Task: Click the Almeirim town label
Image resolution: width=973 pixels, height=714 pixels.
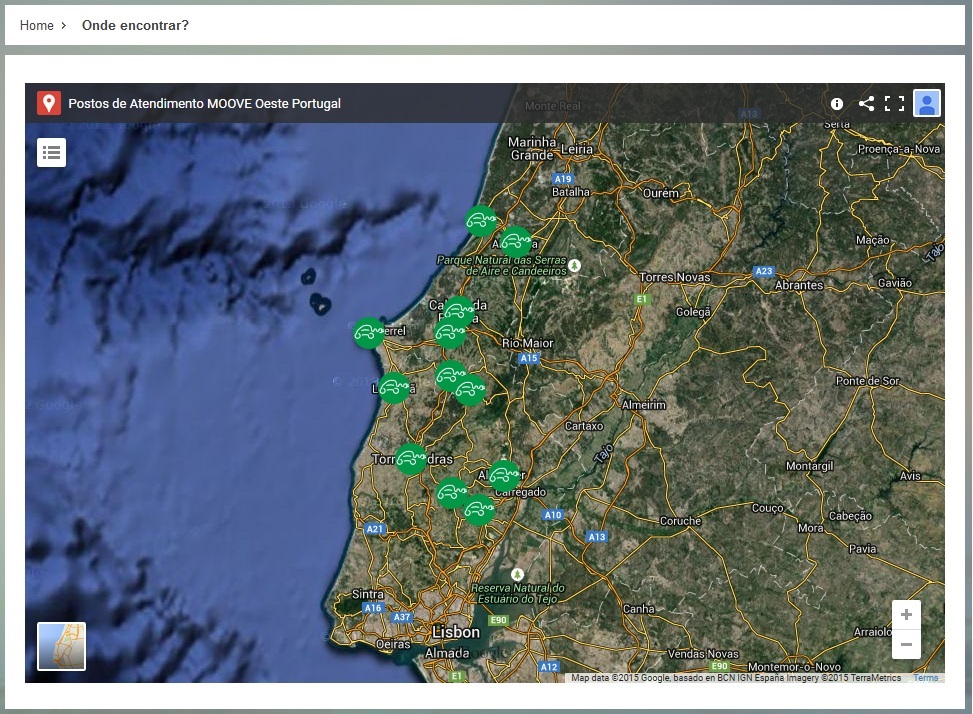Action: click(x=643, y=404)
